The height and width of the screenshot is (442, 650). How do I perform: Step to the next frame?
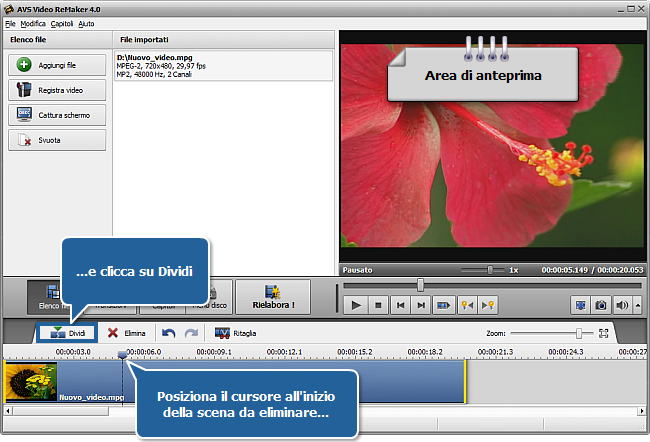[422, 305]
